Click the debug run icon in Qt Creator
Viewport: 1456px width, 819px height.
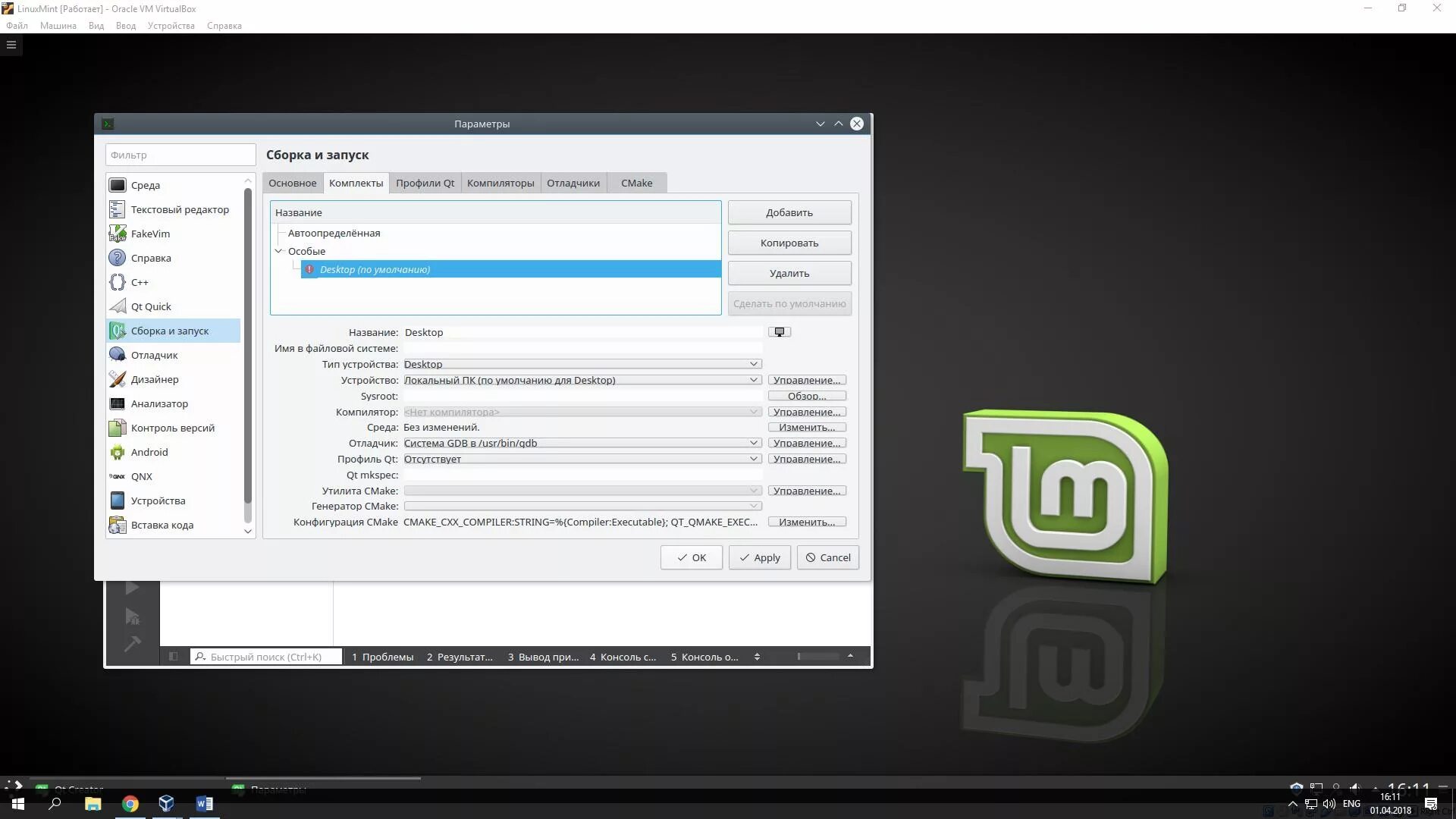click(x=132, y=616)
